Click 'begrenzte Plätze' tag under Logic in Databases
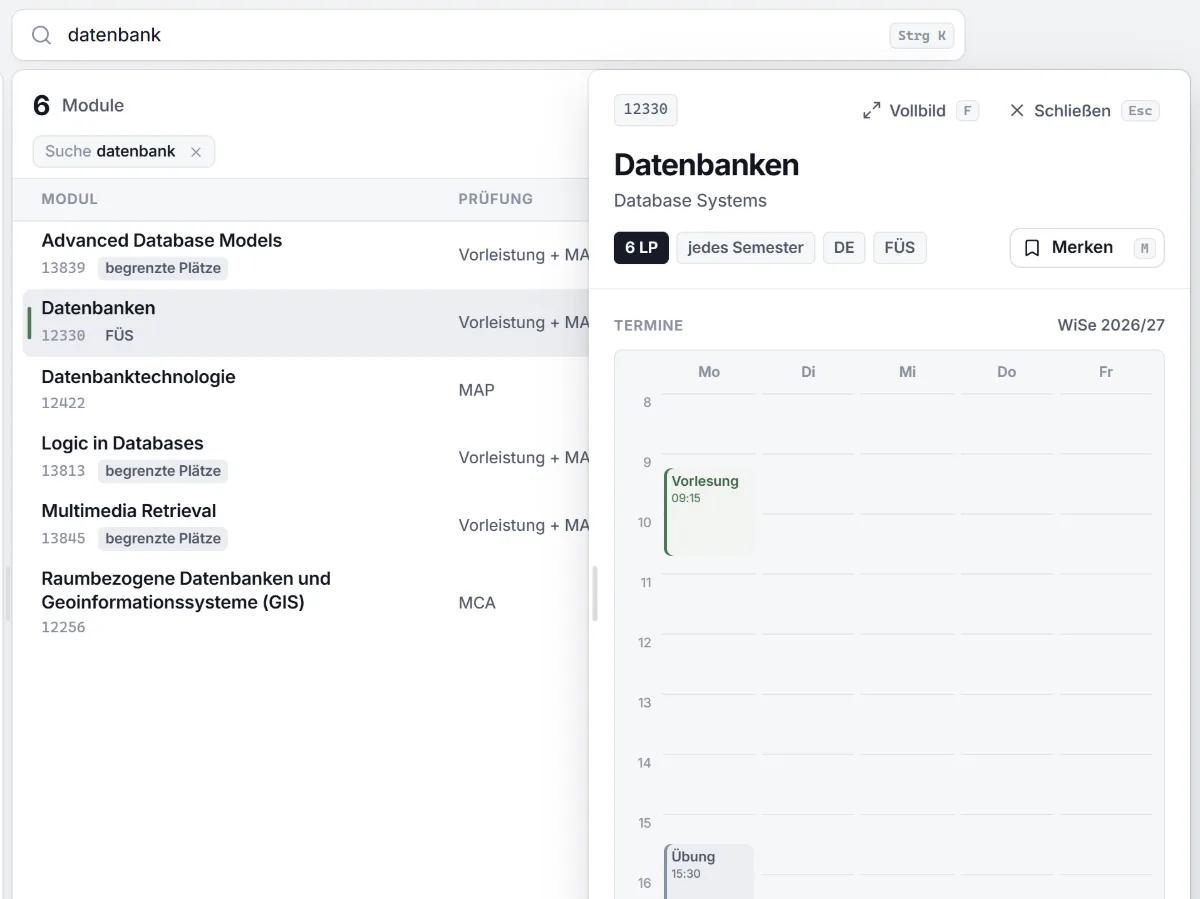Viewport: 1200px width, 899px height. [x=163, y=471]
